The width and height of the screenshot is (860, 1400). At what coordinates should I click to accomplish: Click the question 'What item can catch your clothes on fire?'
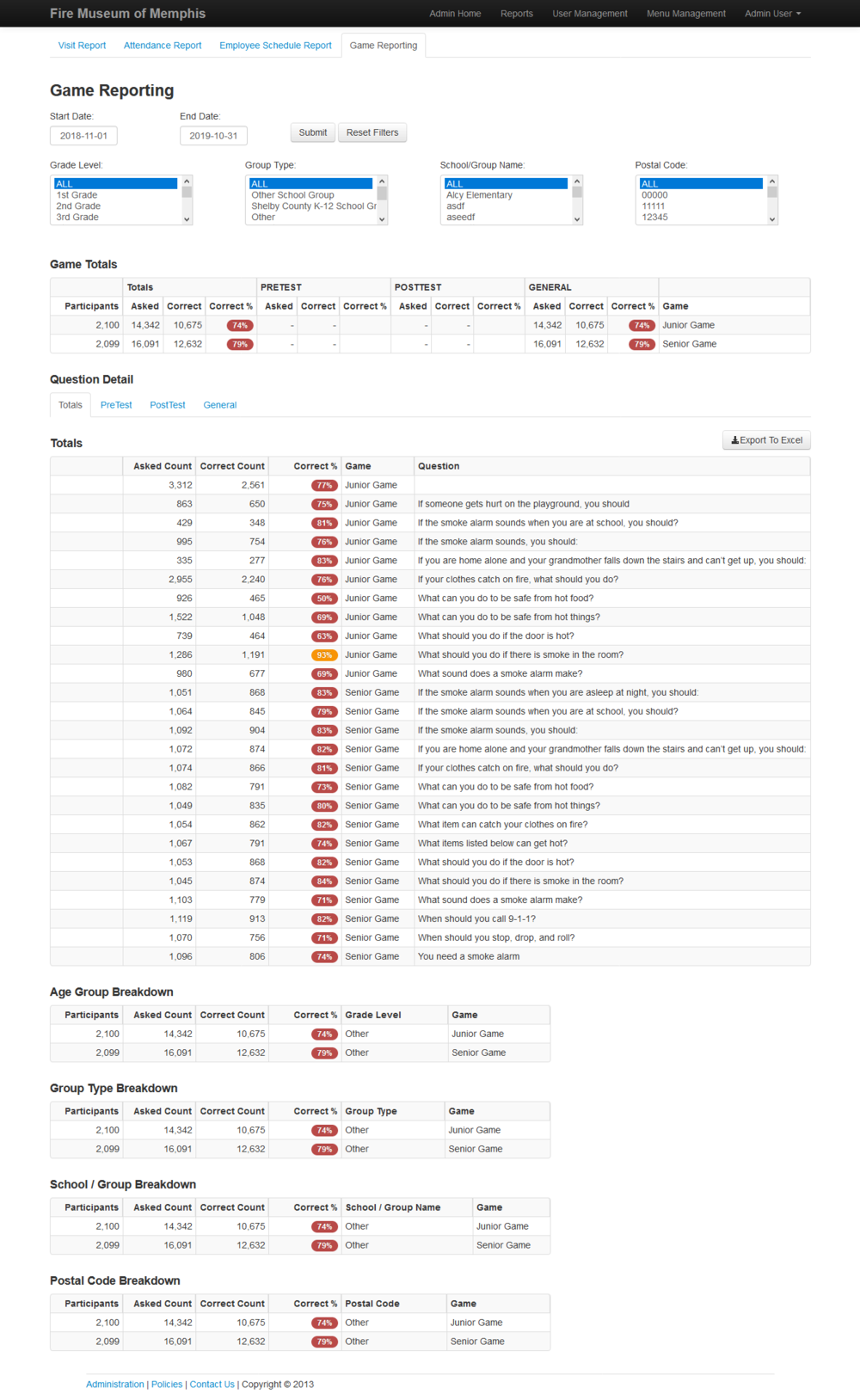[x=503, y=825]
